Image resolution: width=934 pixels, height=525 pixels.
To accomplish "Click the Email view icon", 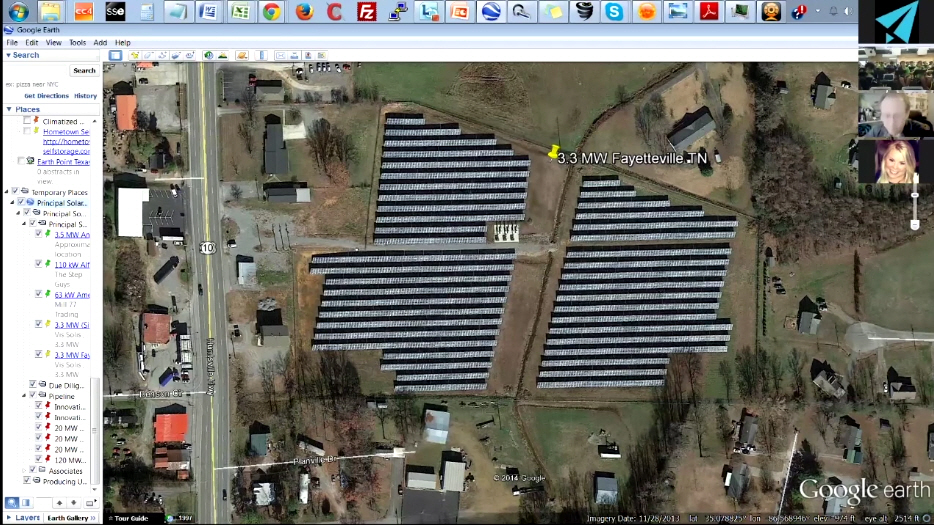I will point(281,55).
